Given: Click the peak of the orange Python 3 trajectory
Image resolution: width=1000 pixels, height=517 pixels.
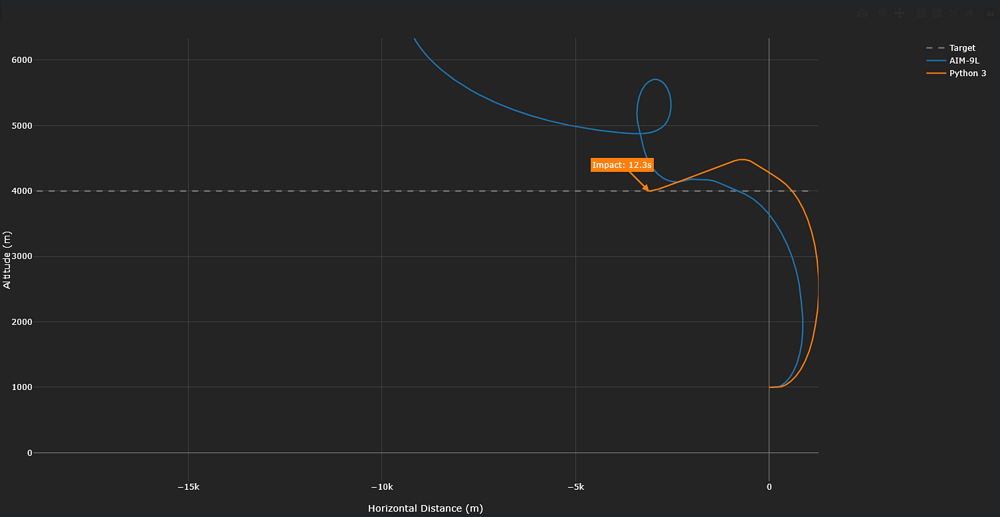Looking at the screenshot, I should [742, 159].
